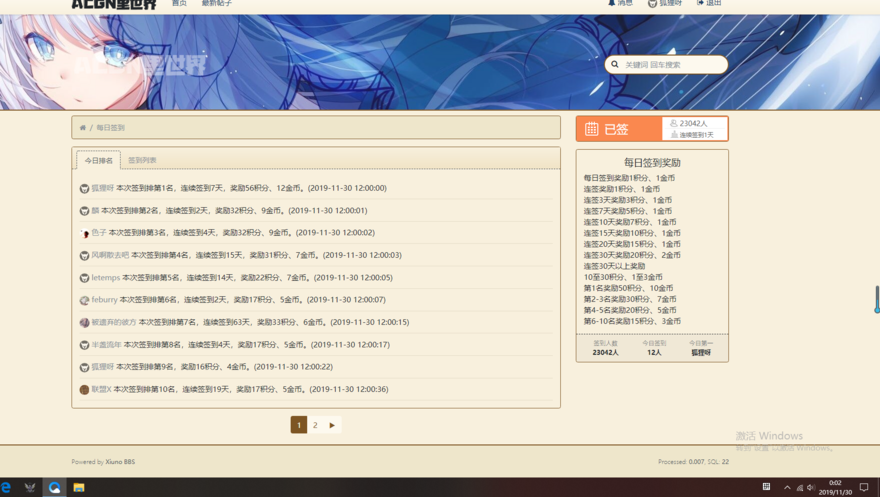Open 消息 notifications bell in header

pyautogui.click(x=620, y=3)
